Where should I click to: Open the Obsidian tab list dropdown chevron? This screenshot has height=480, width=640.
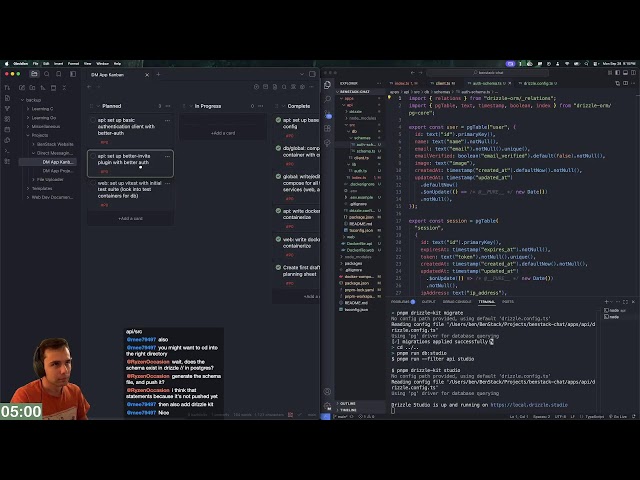pyautogui.click(x=302, y=74)
